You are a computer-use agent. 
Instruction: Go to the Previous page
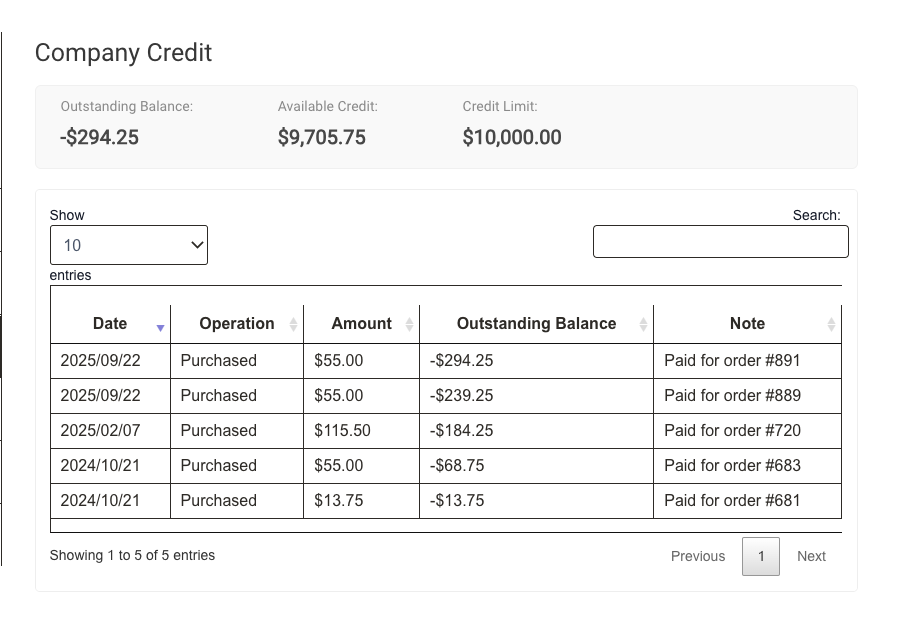(698, 556)
